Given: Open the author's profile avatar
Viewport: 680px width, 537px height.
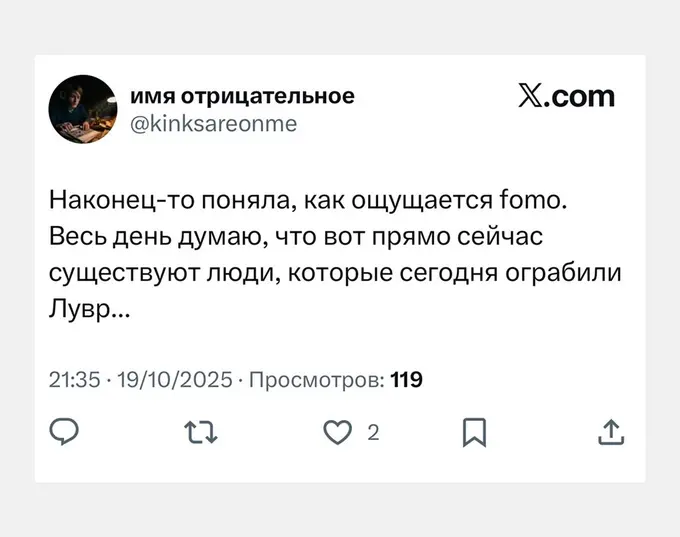Looking at the screenshot, I should pyautogui.click(x=83, y=109).
